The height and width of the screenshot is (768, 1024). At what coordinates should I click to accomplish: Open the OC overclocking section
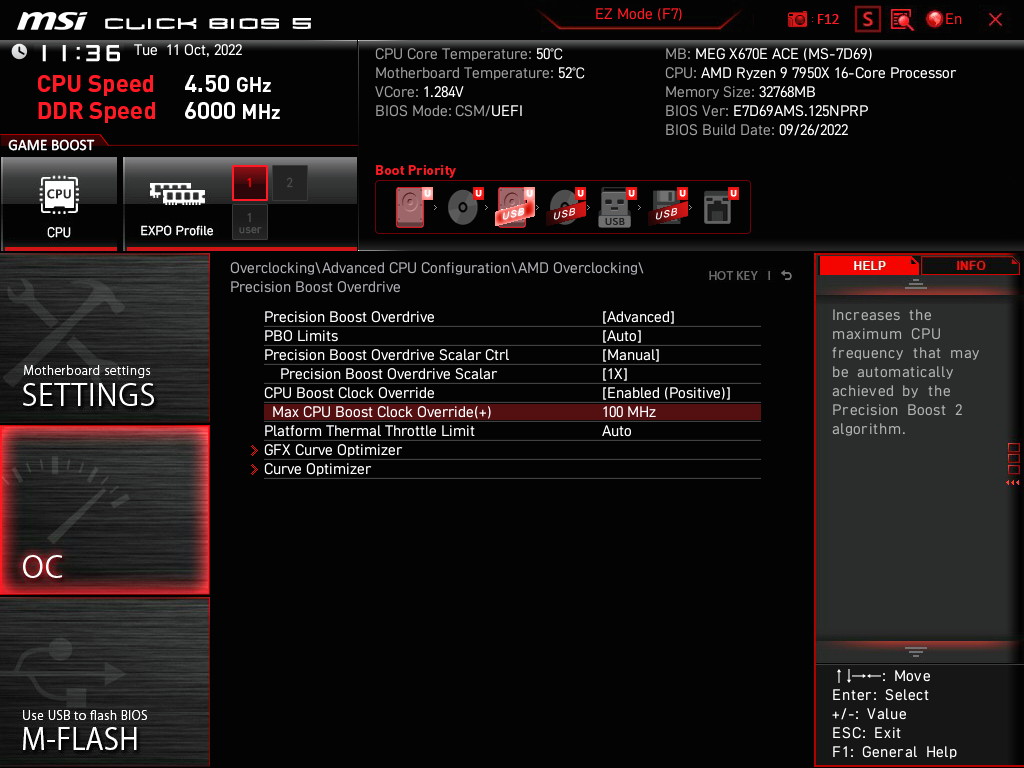coord(104,511)
